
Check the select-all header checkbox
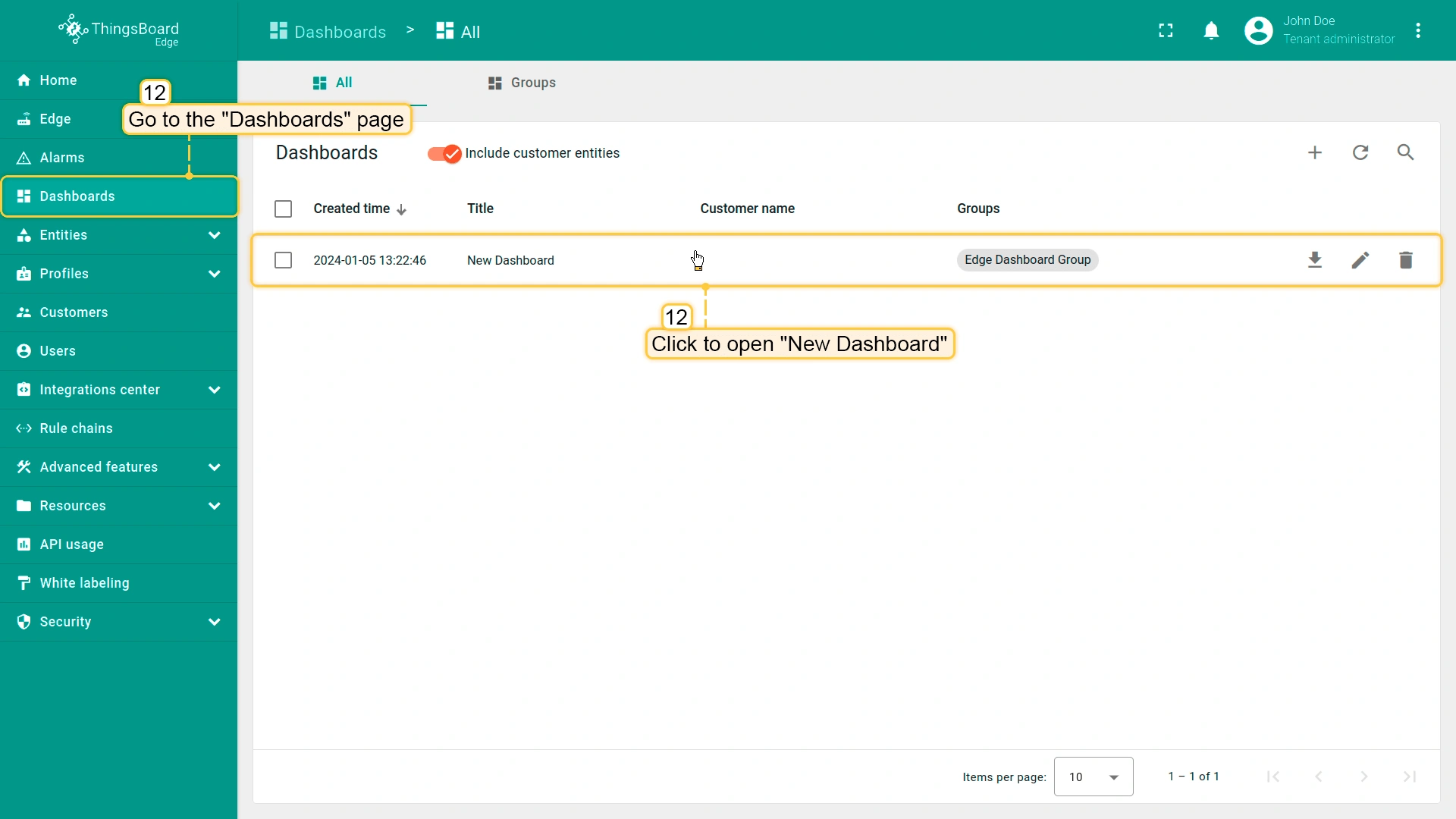pos(283,209)
